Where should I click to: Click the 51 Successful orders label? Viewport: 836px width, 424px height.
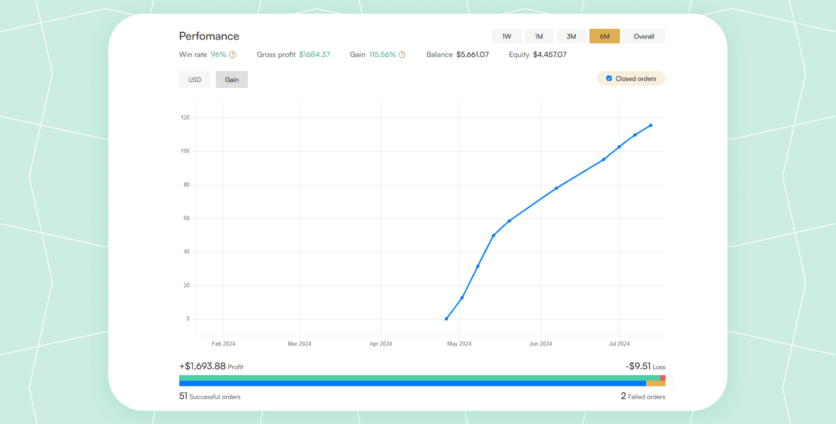tap(210, 397)
